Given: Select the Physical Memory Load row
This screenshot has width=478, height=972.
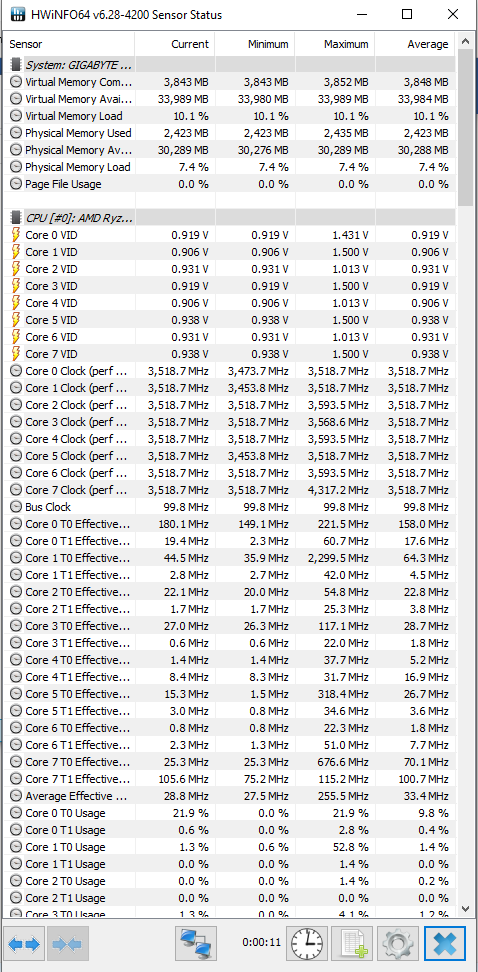Looking at the screenshot, I should click(232, 167).
